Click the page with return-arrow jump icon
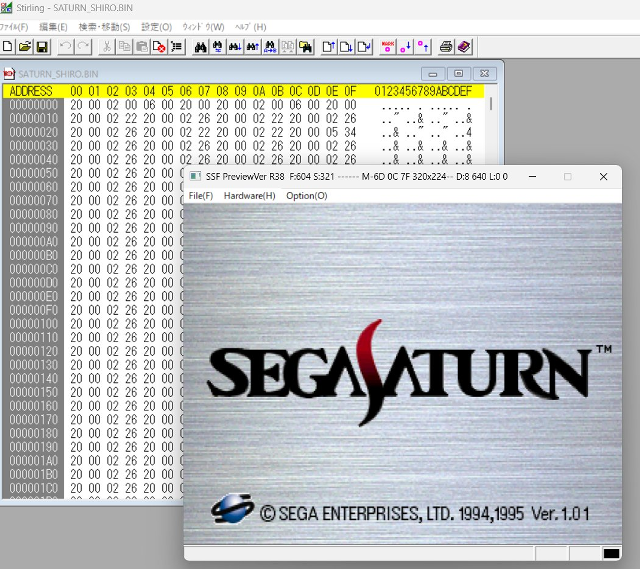The image size is (640, 569). click(x=364, y=47)
